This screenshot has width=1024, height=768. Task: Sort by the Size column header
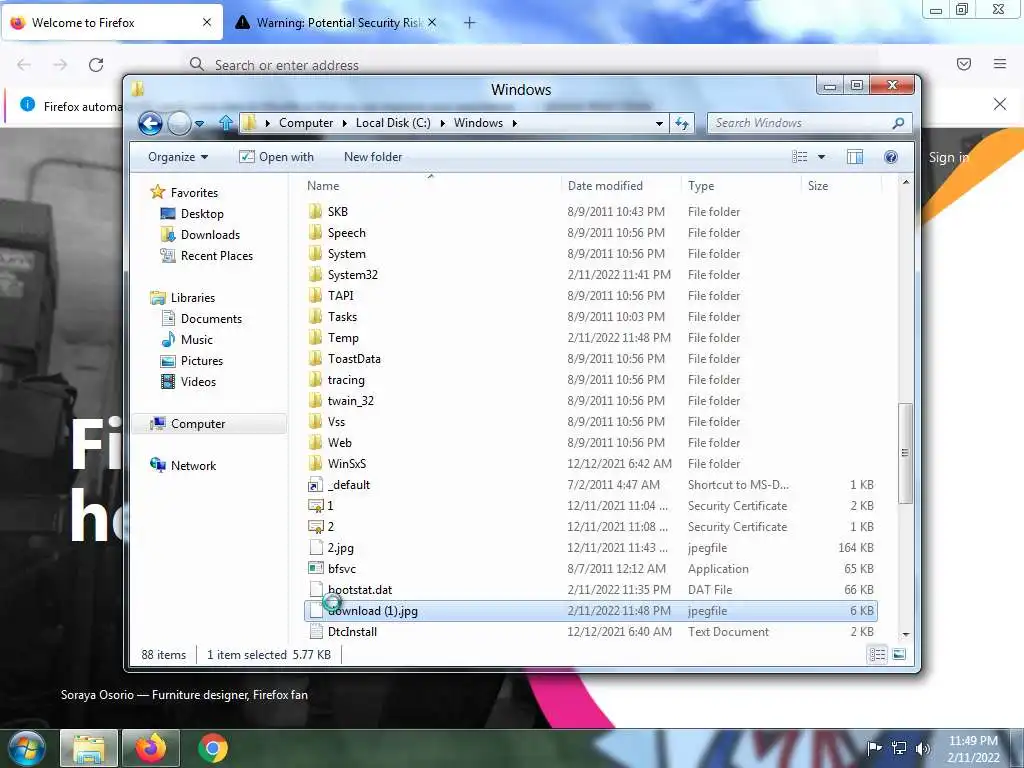pyautogui.click(x=841, y=185)
